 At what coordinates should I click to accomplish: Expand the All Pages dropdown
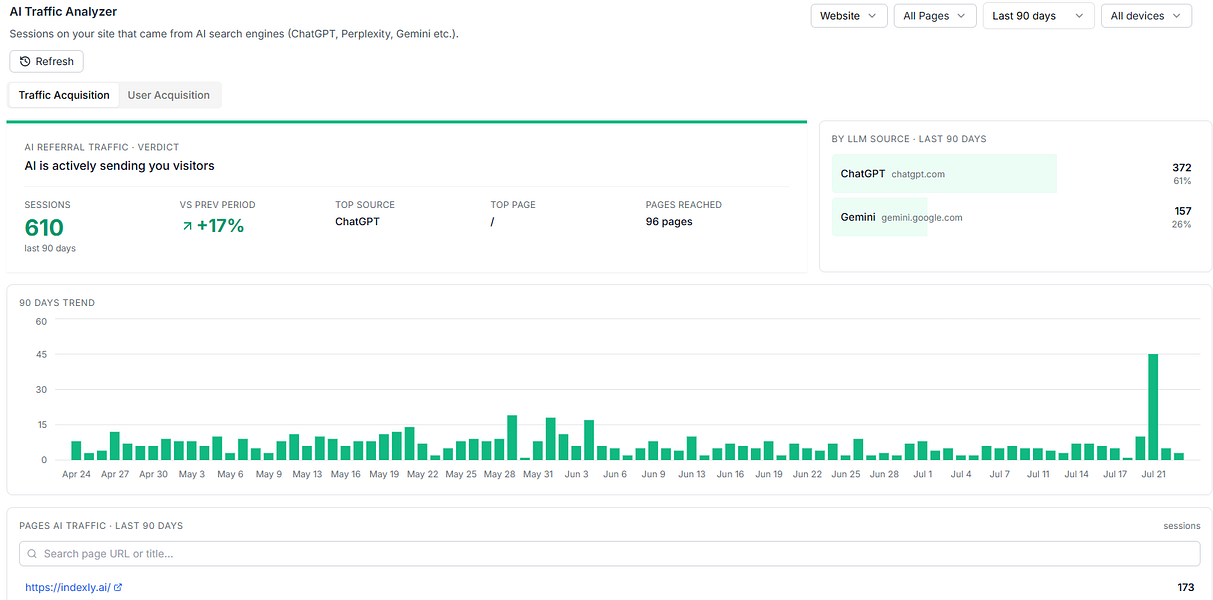(x=934, y=16)
